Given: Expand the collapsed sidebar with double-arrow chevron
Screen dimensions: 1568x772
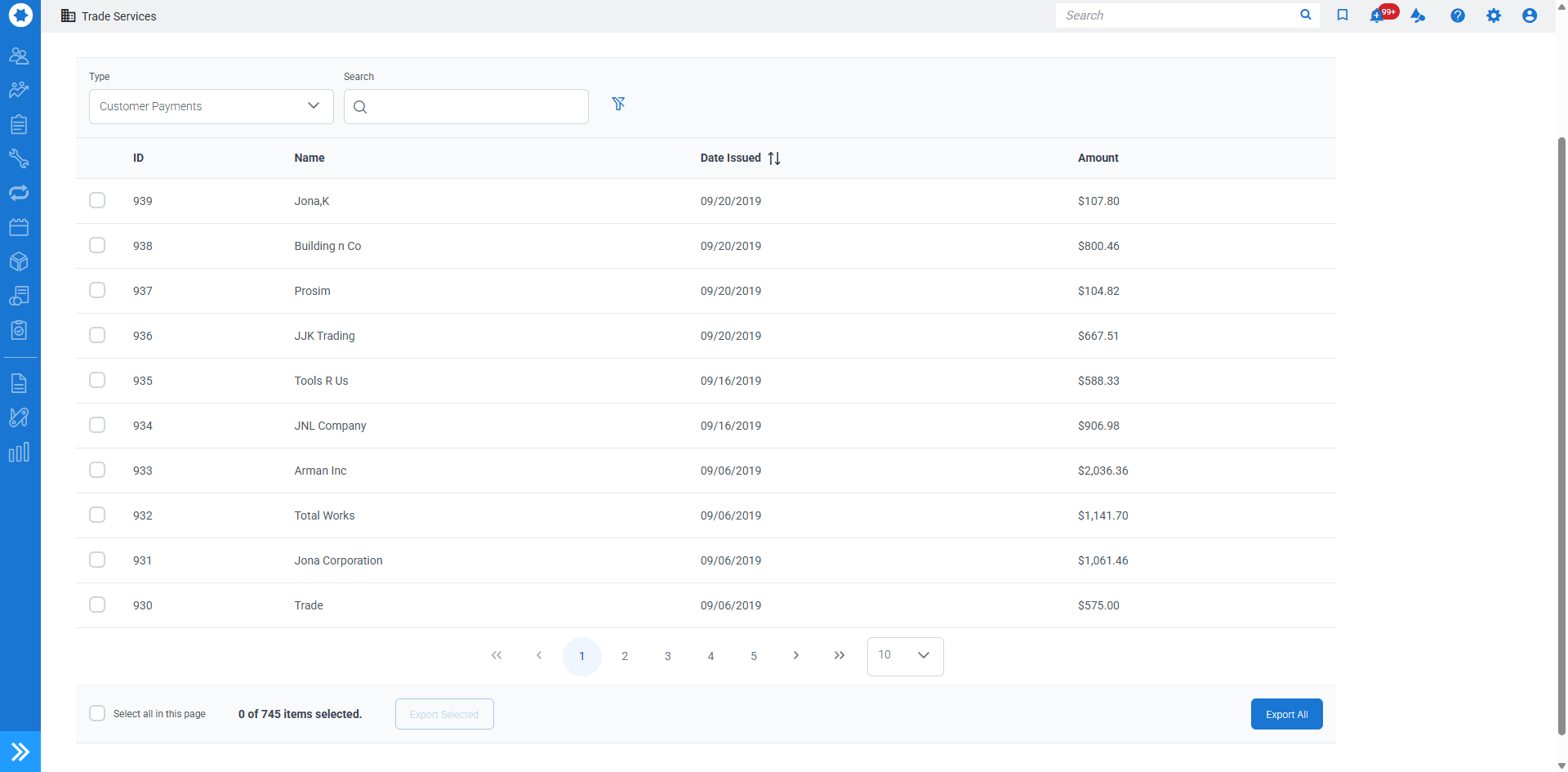Looking at the screenshot, I should pos(20,751).
